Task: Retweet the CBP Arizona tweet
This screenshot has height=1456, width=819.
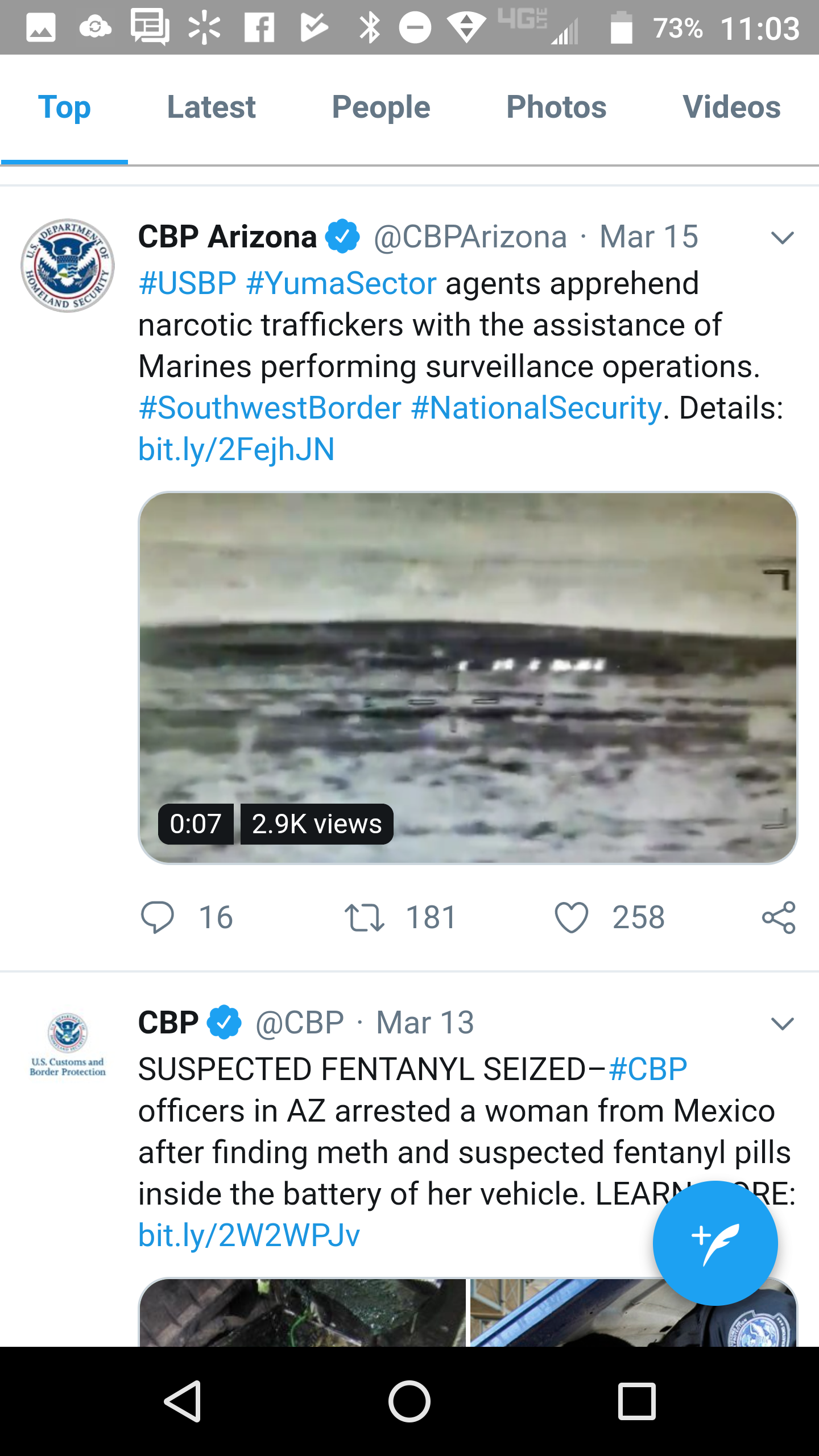Action: click(x=365, y=917)
